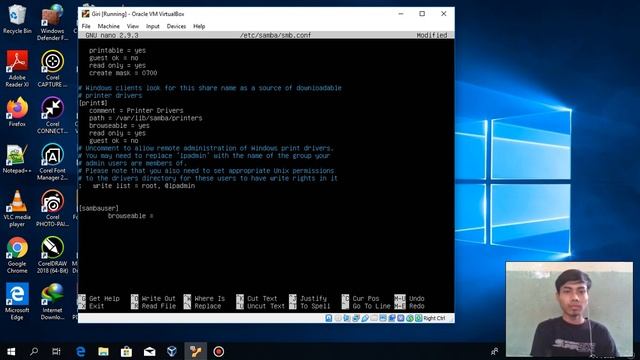Viewport: 640px width, 360px height.
Task: Select the Recycle Bin desktop icon
Action: point(17,19)
